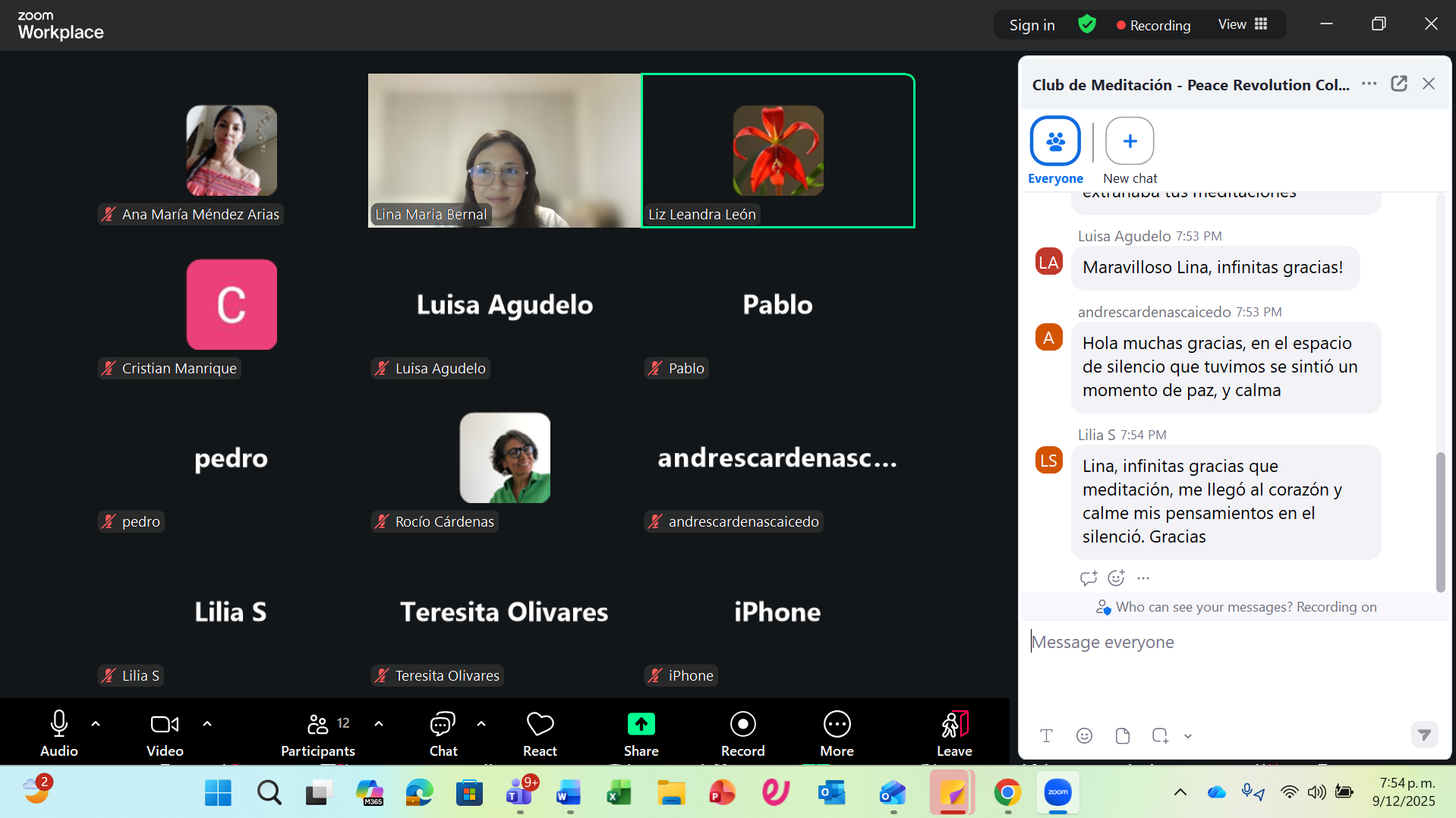1456x818 pixels.
Task: Open the Participants panel
Action: (318, 733)
